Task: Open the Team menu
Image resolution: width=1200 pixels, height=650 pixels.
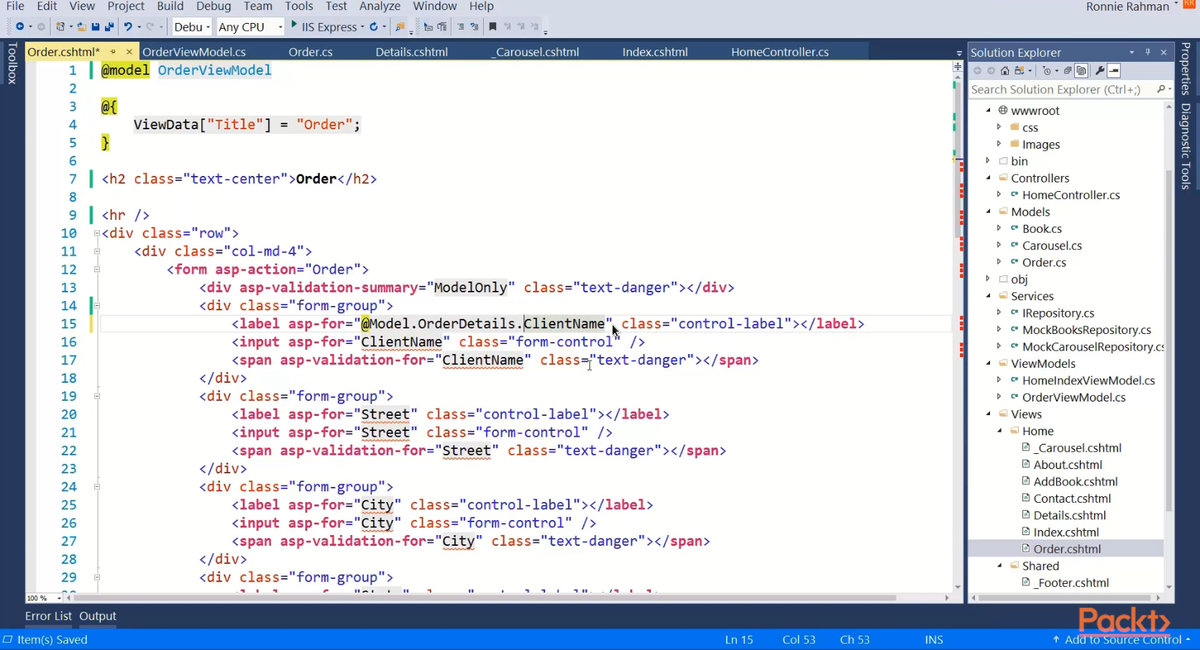Action: pos(258,6)
